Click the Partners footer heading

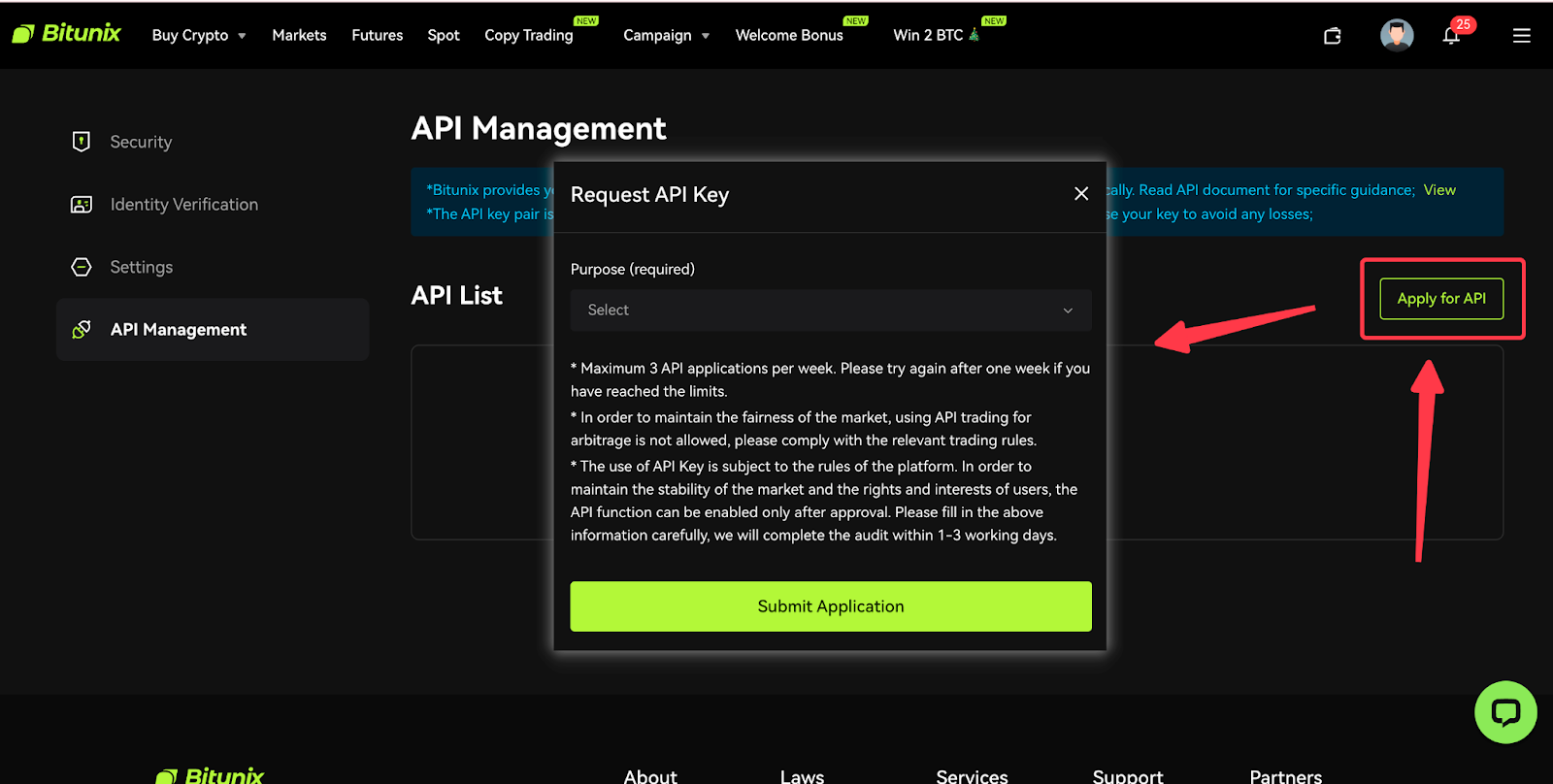(1285, 776)
